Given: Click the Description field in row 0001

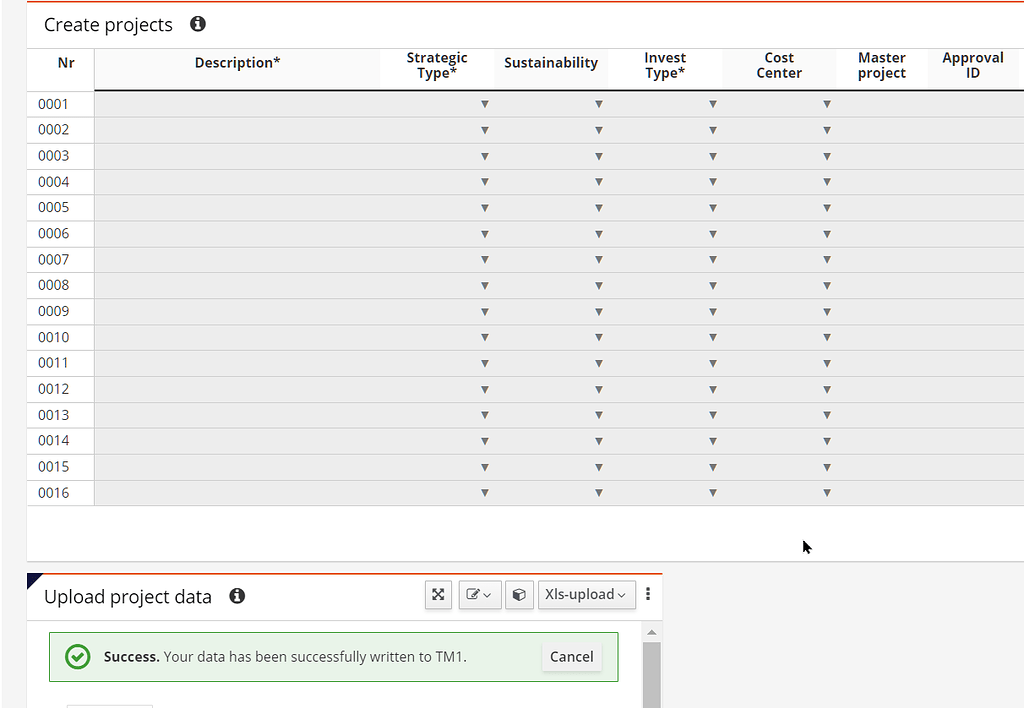Looking at the screenshot, I should 237,103.
